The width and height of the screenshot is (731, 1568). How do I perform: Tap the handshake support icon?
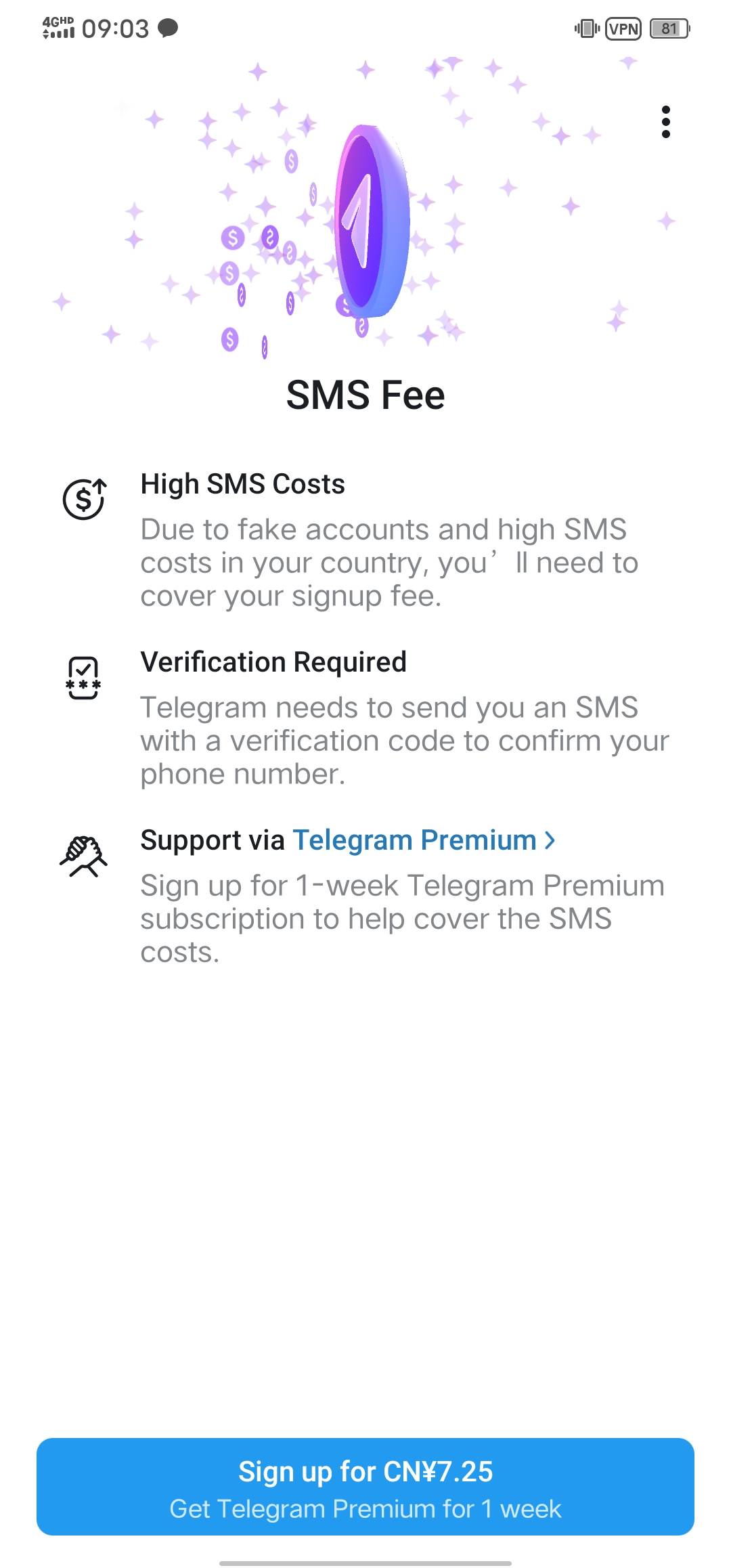coord(83,856)
